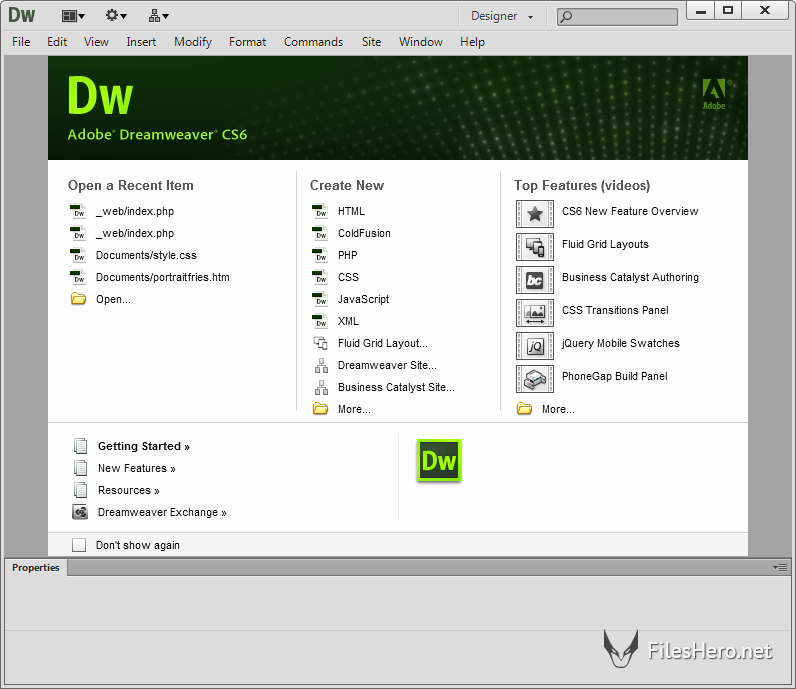Viewport: 796px width, 689px height.
Task: Click the CS6 New Feature Overview star icon
Action: click(535, 214)
